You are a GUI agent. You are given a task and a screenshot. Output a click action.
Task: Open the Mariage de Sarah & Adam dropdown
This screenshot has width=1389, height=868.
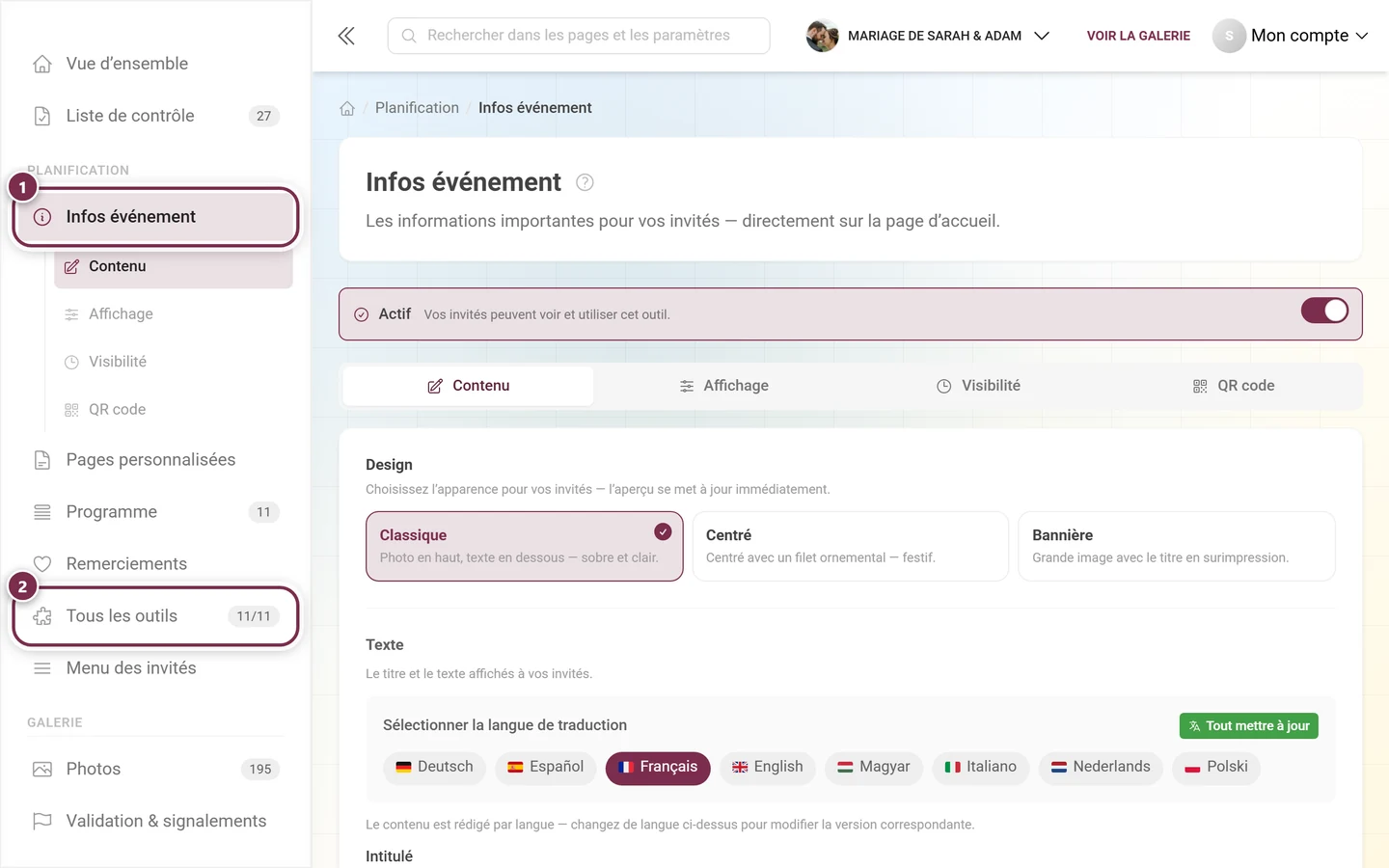pyautogui.click(x=928, y=36)
